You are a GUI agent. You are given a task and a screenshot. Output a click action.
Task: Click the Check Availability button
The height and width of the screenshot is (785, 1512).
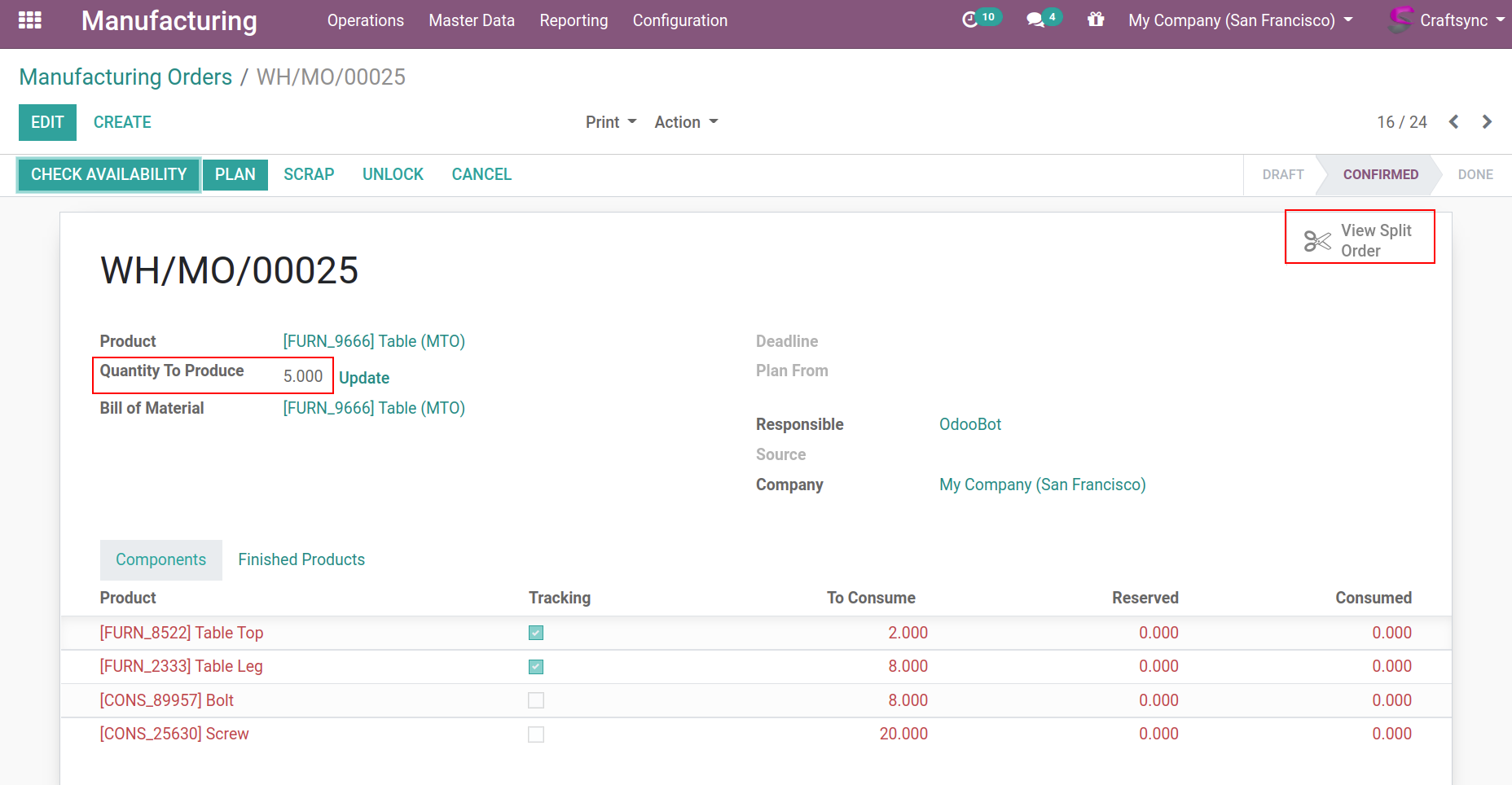(109, 174)
